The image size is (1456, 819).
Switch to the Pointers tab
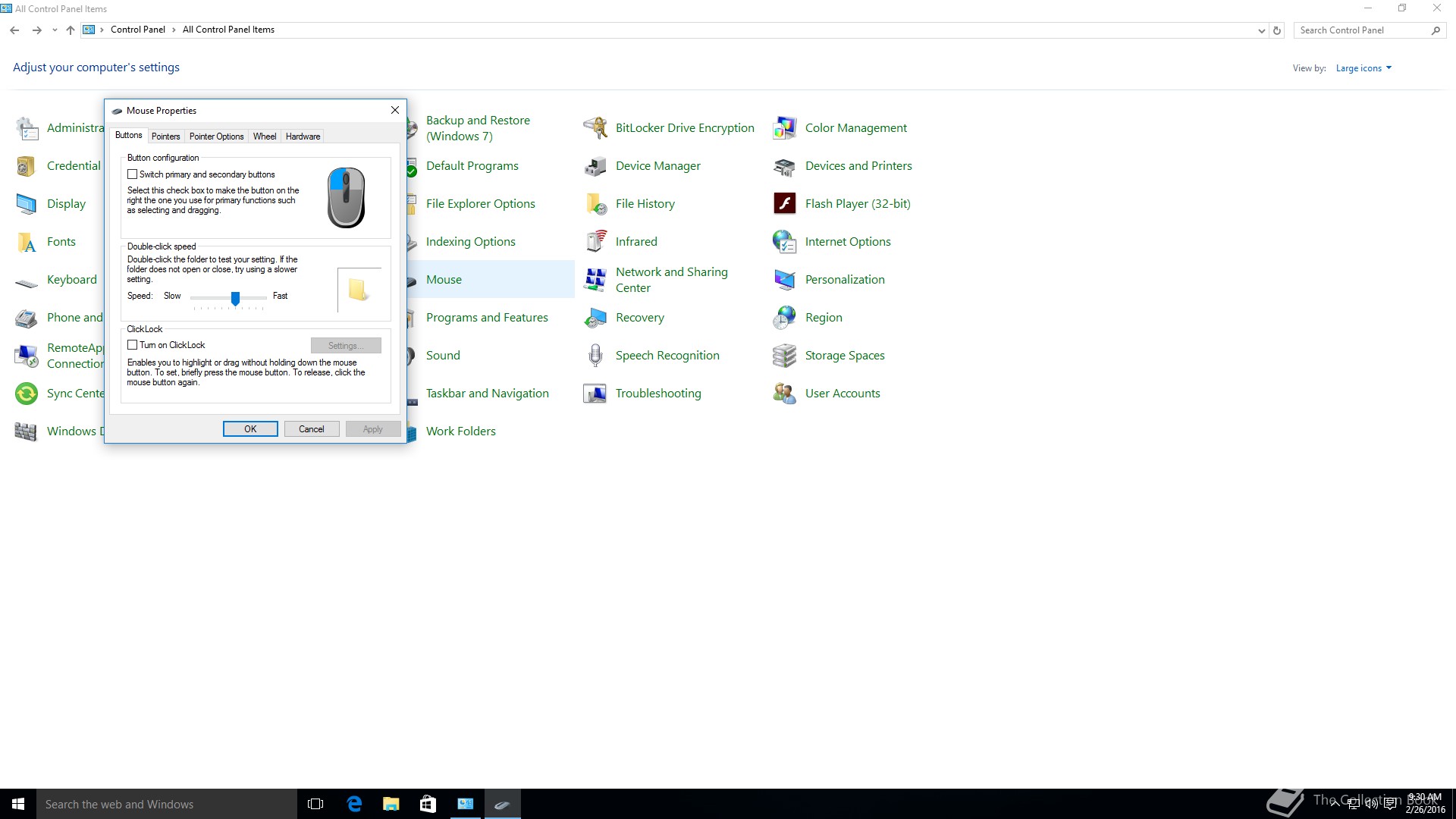pos(165,136)
